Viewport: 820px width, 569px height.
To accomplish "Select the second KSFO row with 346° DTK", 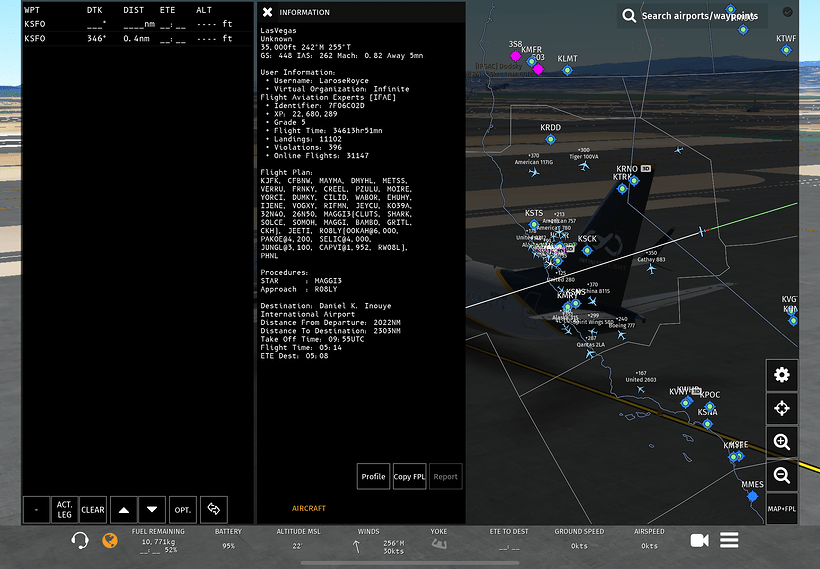I will click(x=138, y=39).
